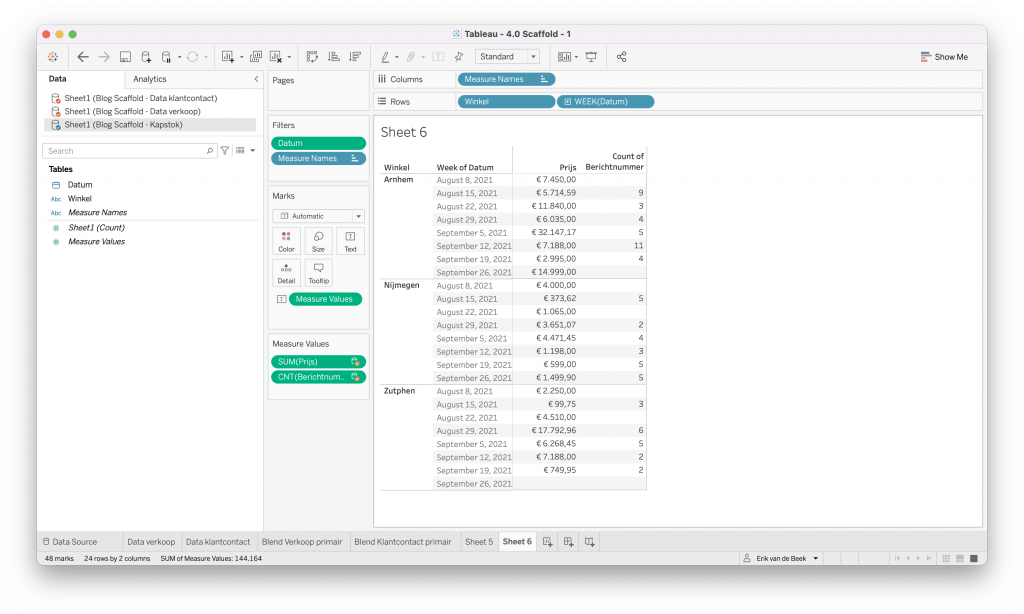Click the Swap Rows and Columns icon

tap(312, 57)
